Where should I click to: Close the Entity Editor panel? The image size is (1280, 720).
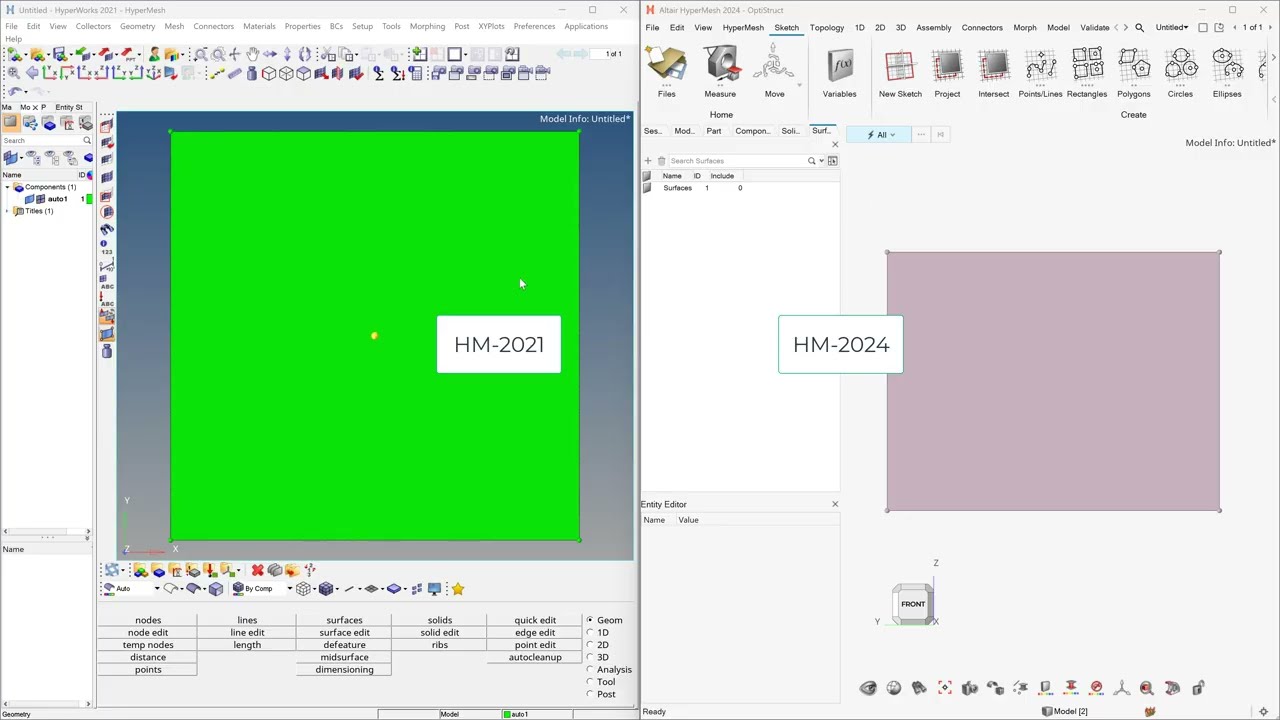pyautogui.click(x=835, y=504)
